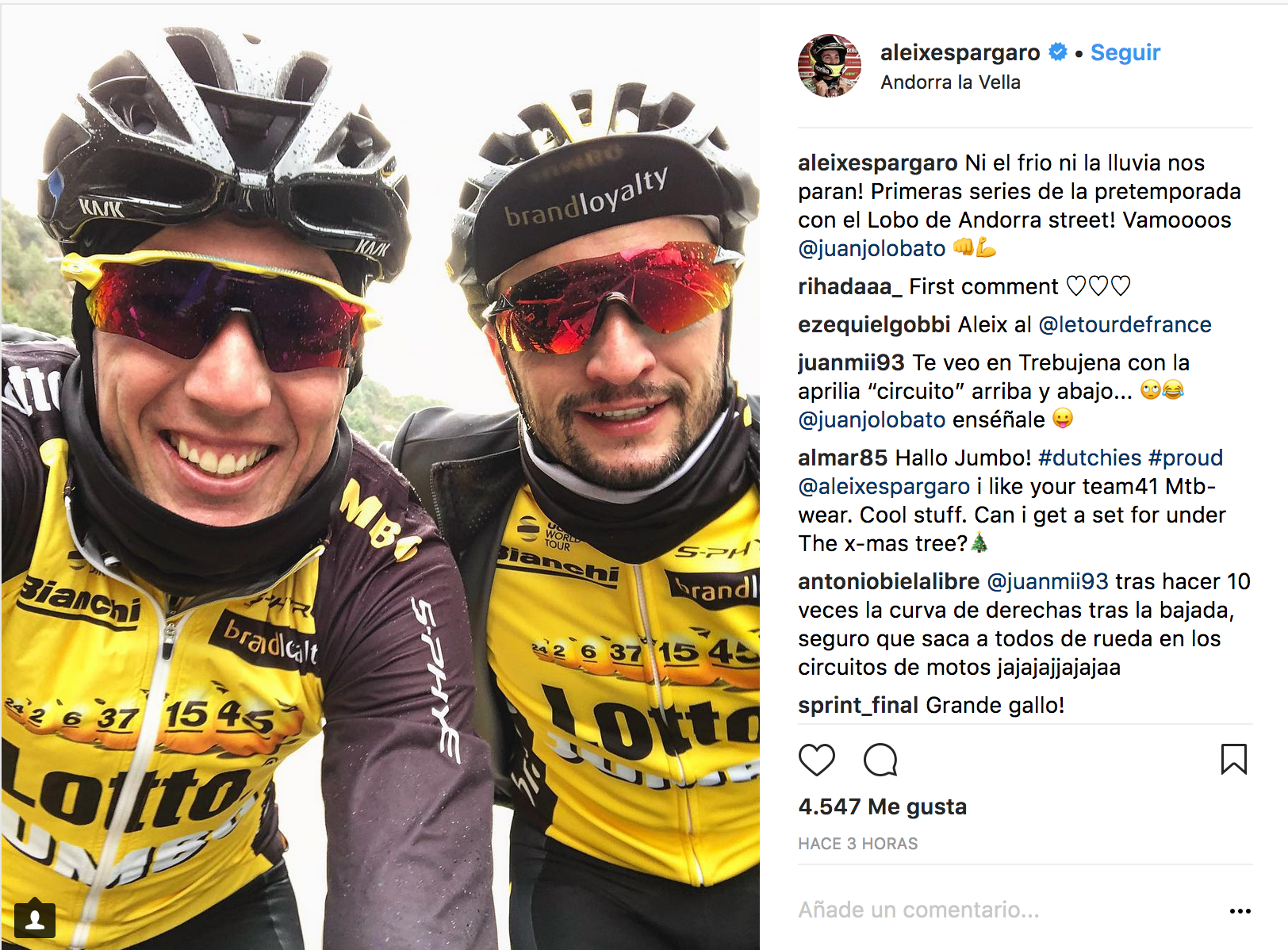This screenshot has height=950, width=1288.
Task: Open the #dutchies hashtag
Action: (x=1090, y=458)
